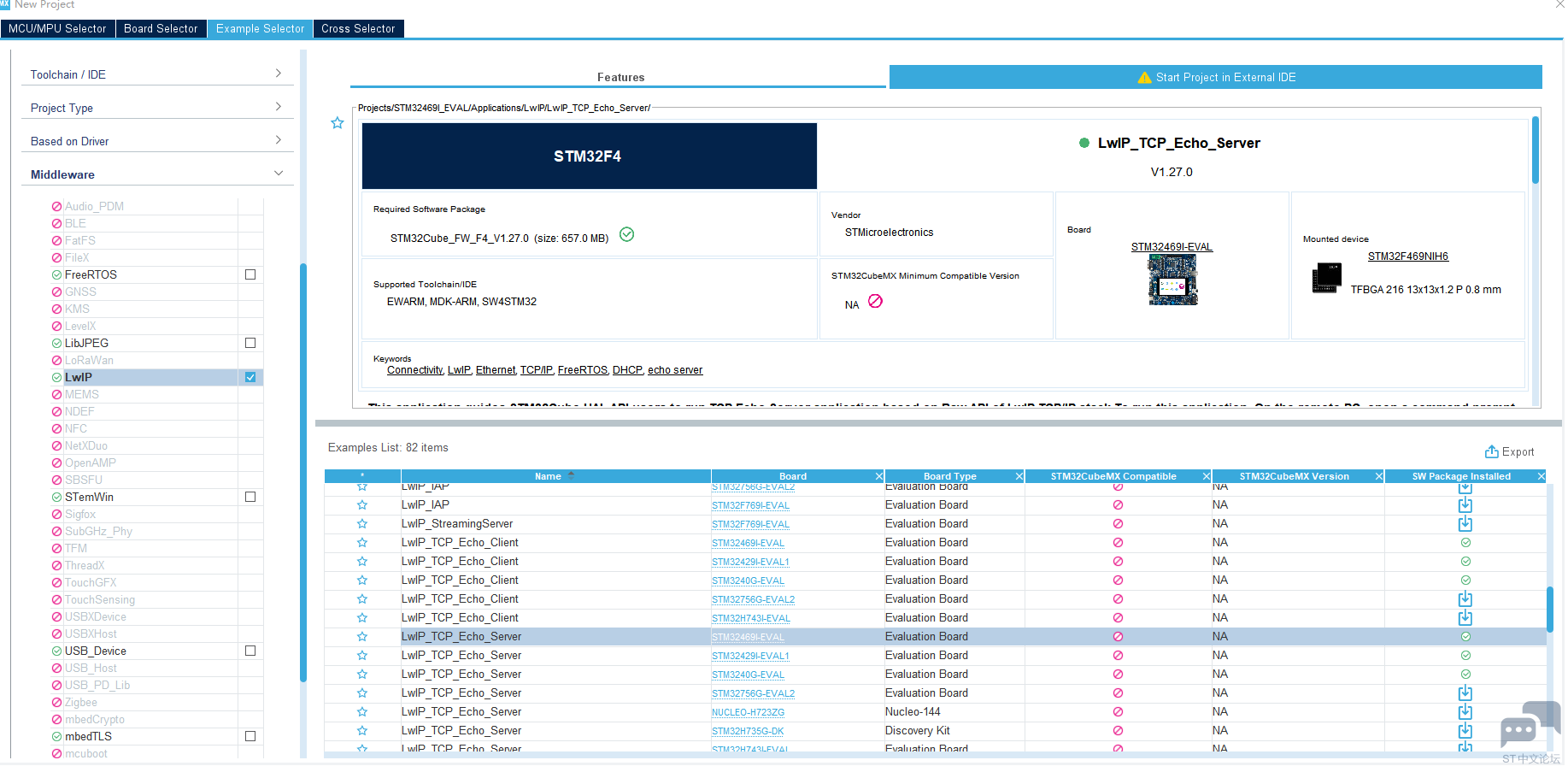This screenshot has width=1568, height=772.
Task: Select the LwIP_StreamingServer example row
Action: [x=935, y=524]
